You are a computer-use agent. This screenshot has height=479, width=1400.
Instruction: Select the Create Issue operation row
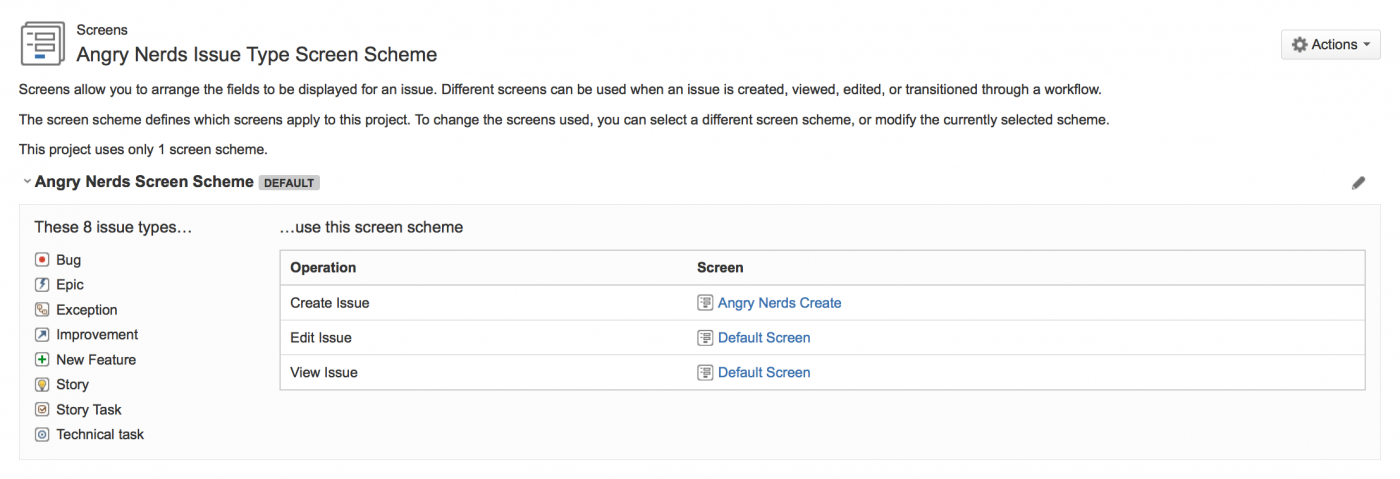click(330, 303)
